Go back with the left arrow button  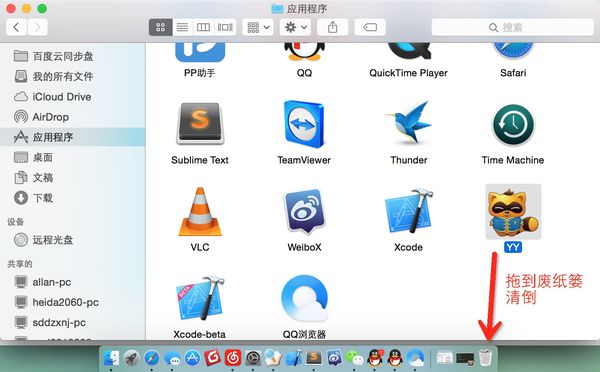click(16, 27)
